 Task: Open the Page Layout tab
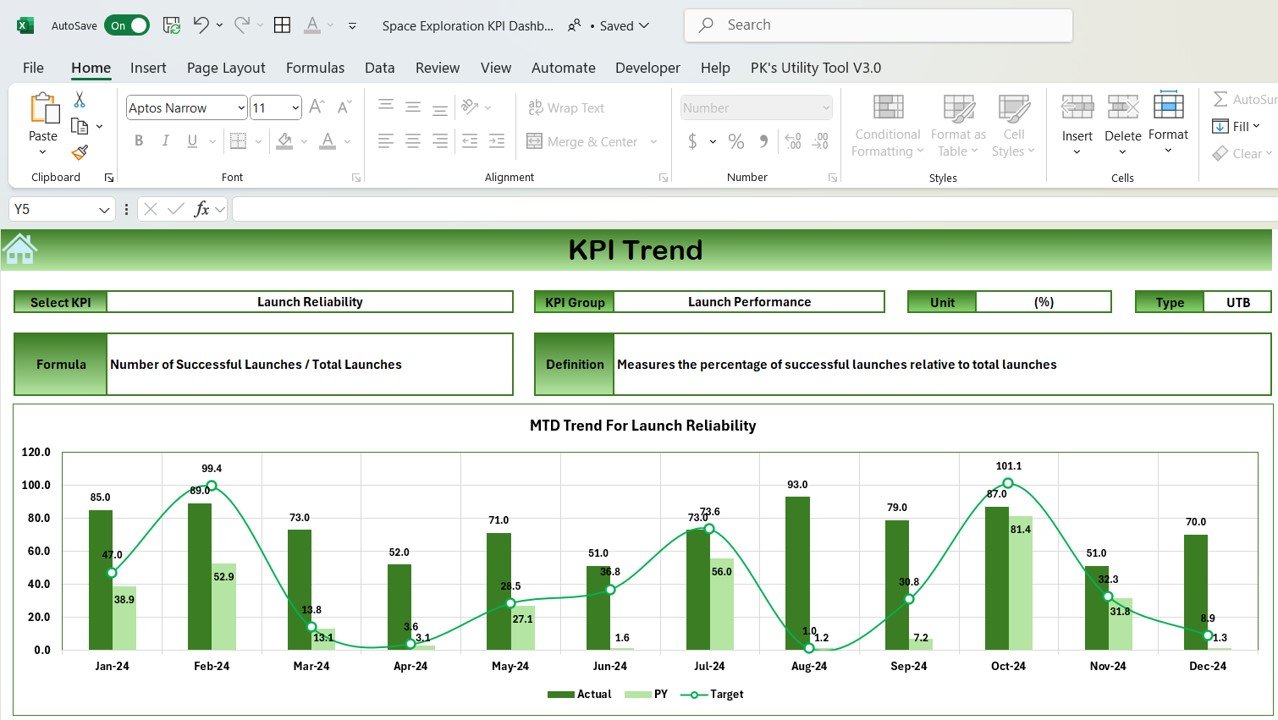(x=226, y=68)
